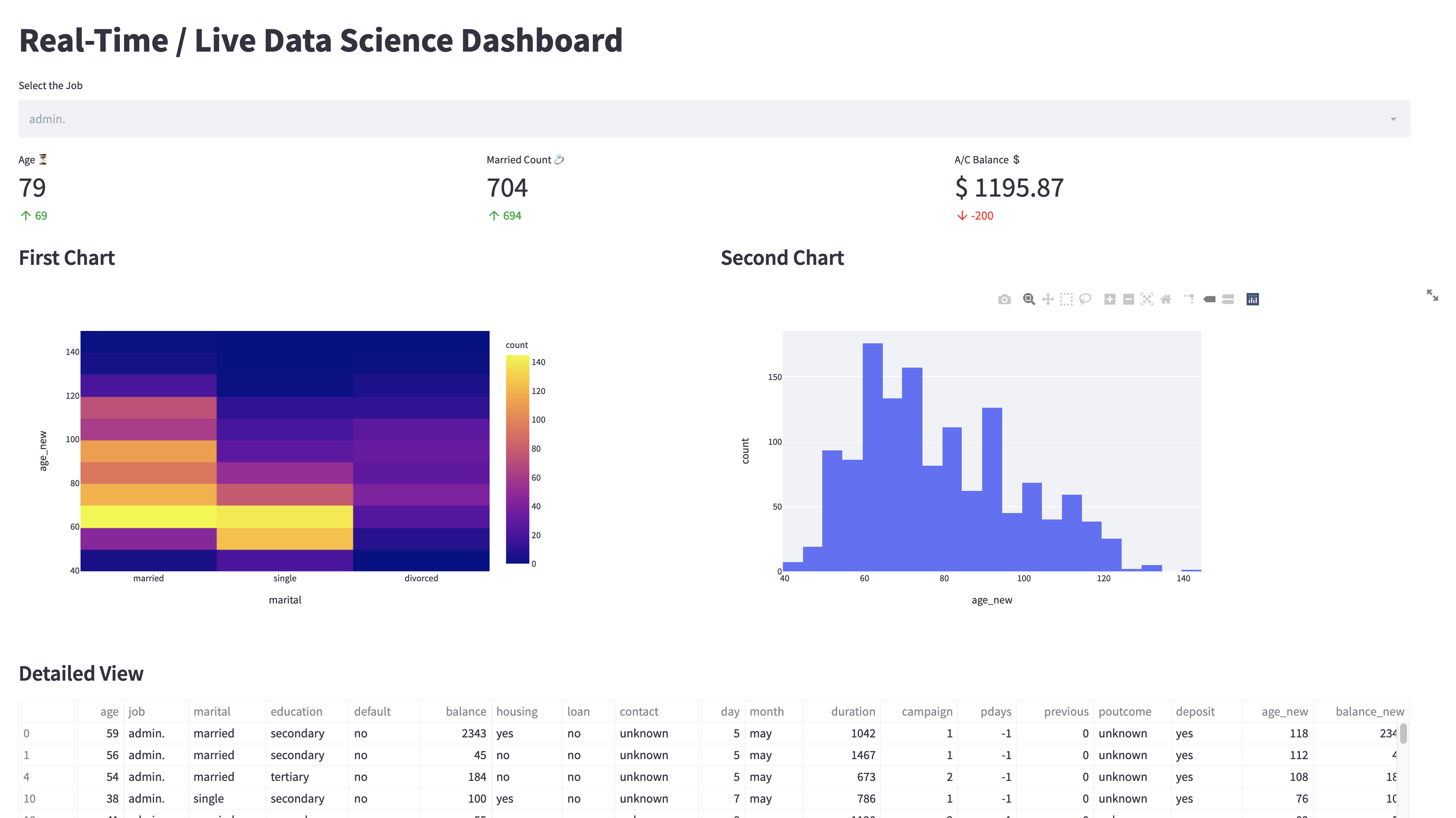Toggle spike lines in chart modebar
The width and height of the screenshot is (1456, 818).
[1190, 299]
